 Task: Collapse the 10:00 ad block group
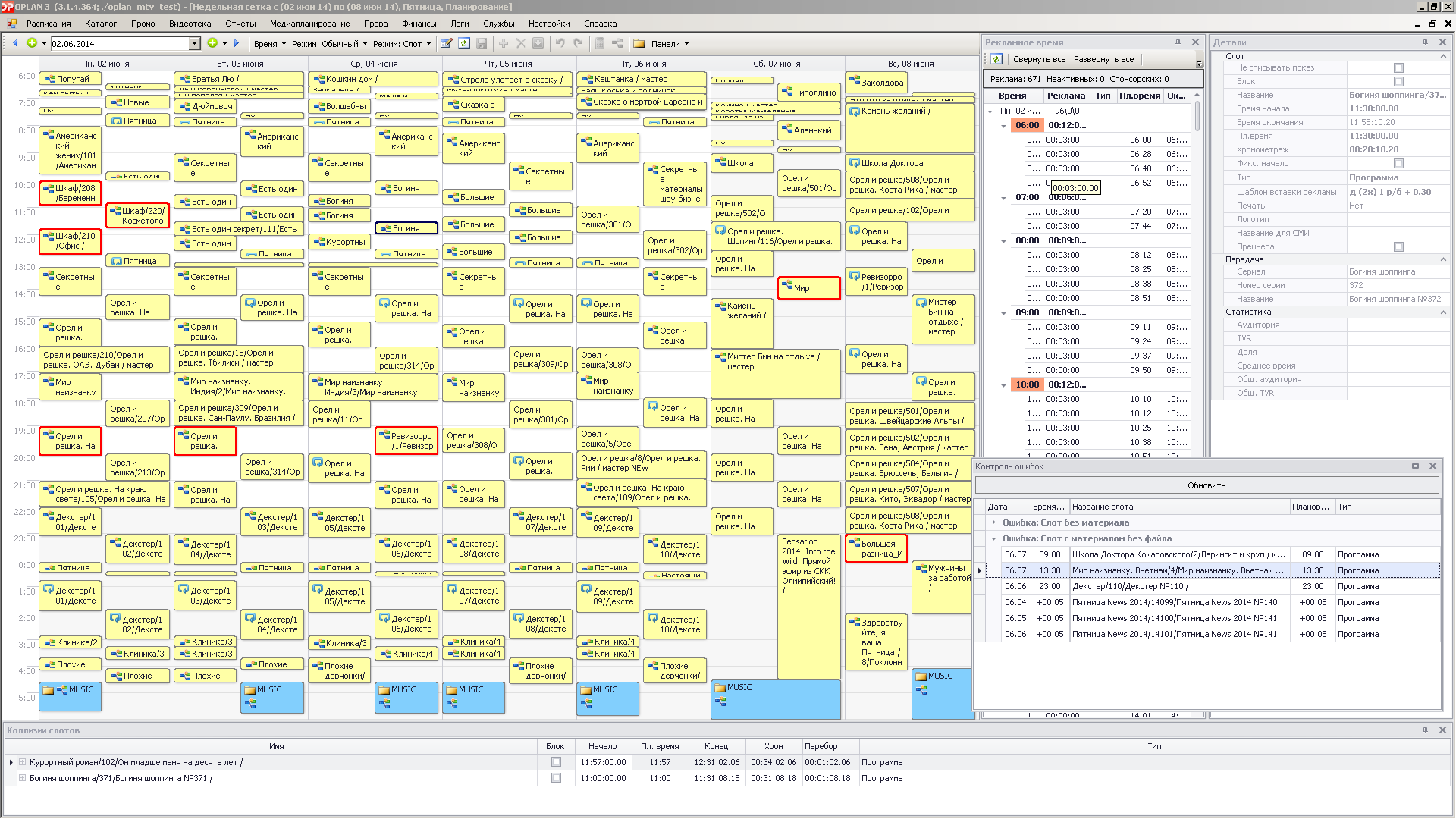coord(1003,385)
